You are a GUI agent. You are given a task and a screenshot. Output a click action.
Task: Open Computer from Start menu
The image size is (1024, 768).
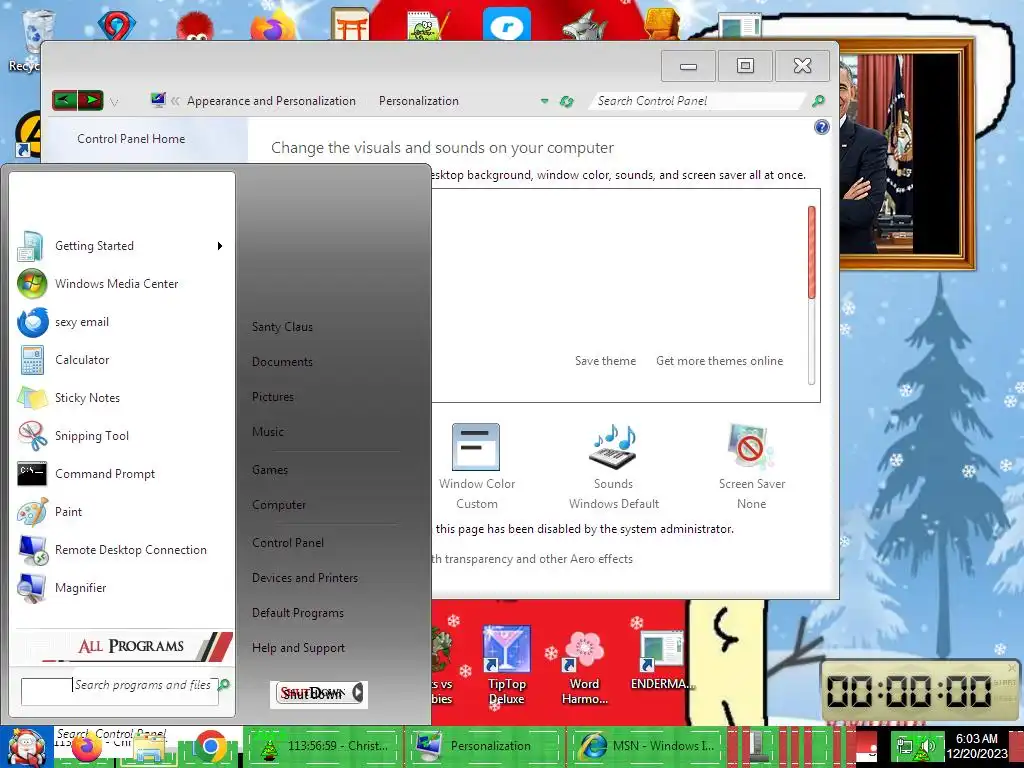(279, 505)
